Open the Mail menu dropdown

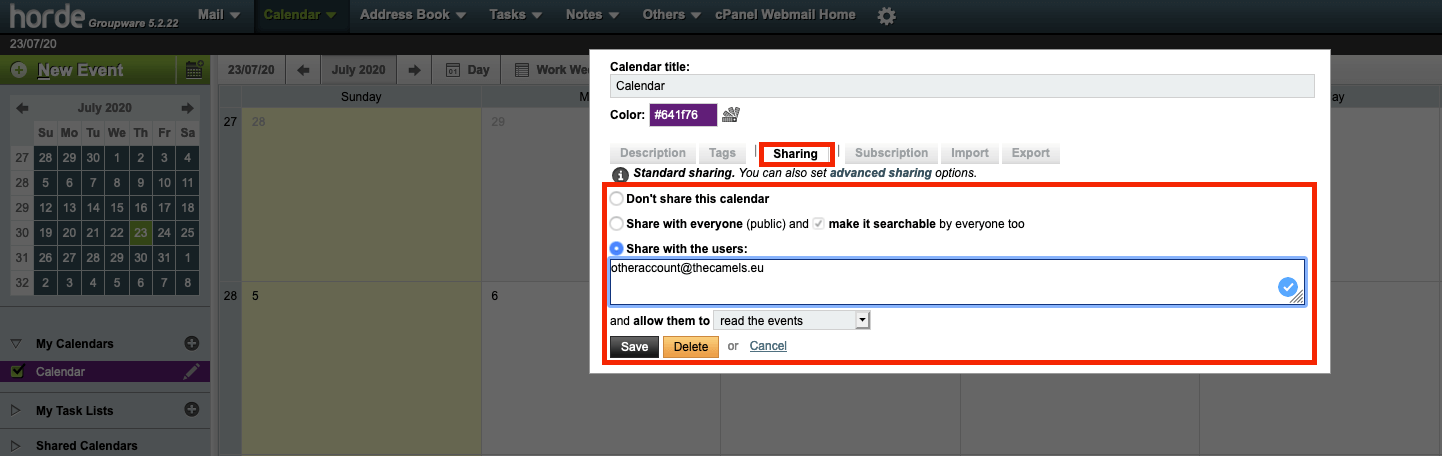[219, 15]
